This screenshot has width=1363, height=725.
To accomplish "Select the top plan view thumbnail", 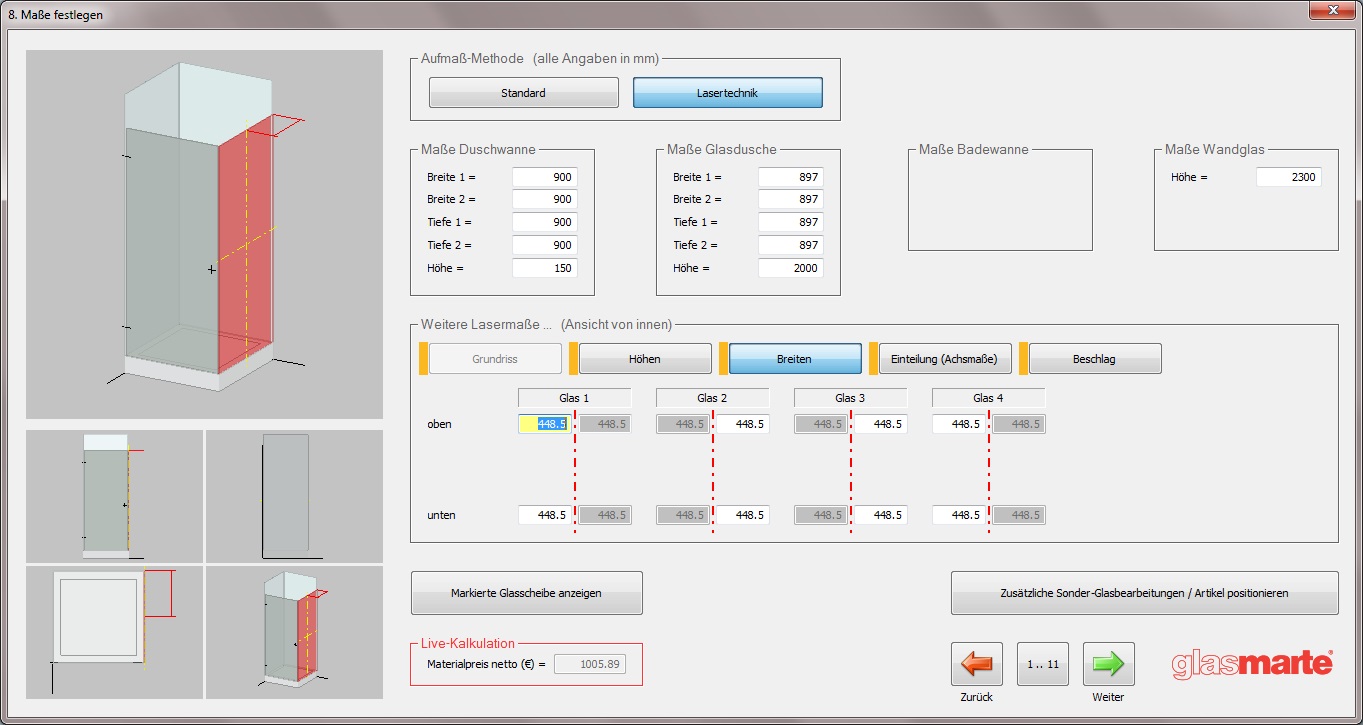I will [114, 632].
